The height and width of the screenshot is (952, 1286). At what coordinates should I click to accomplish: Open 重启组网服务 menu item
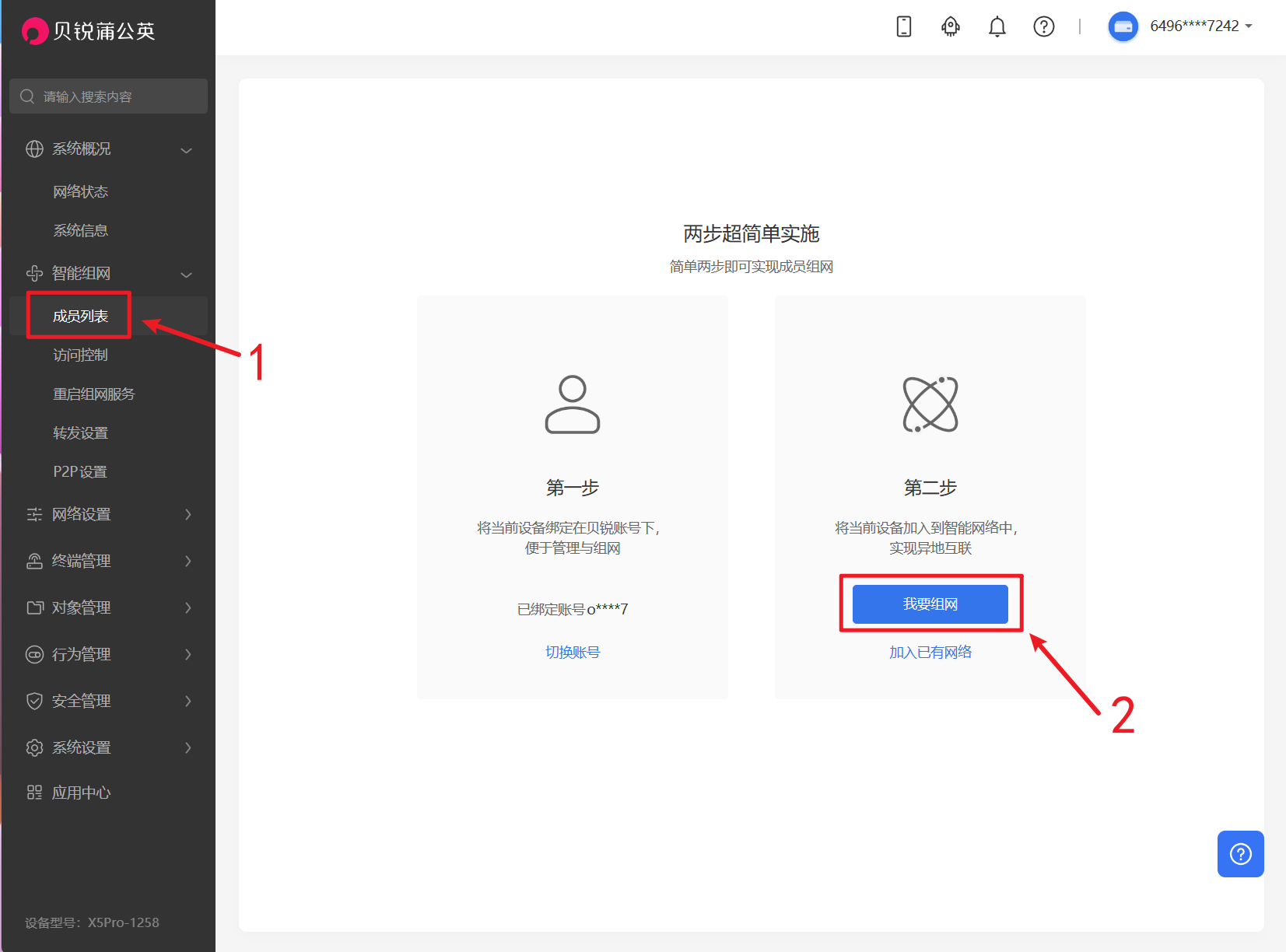pyautogui.click(x=93, y=394)
